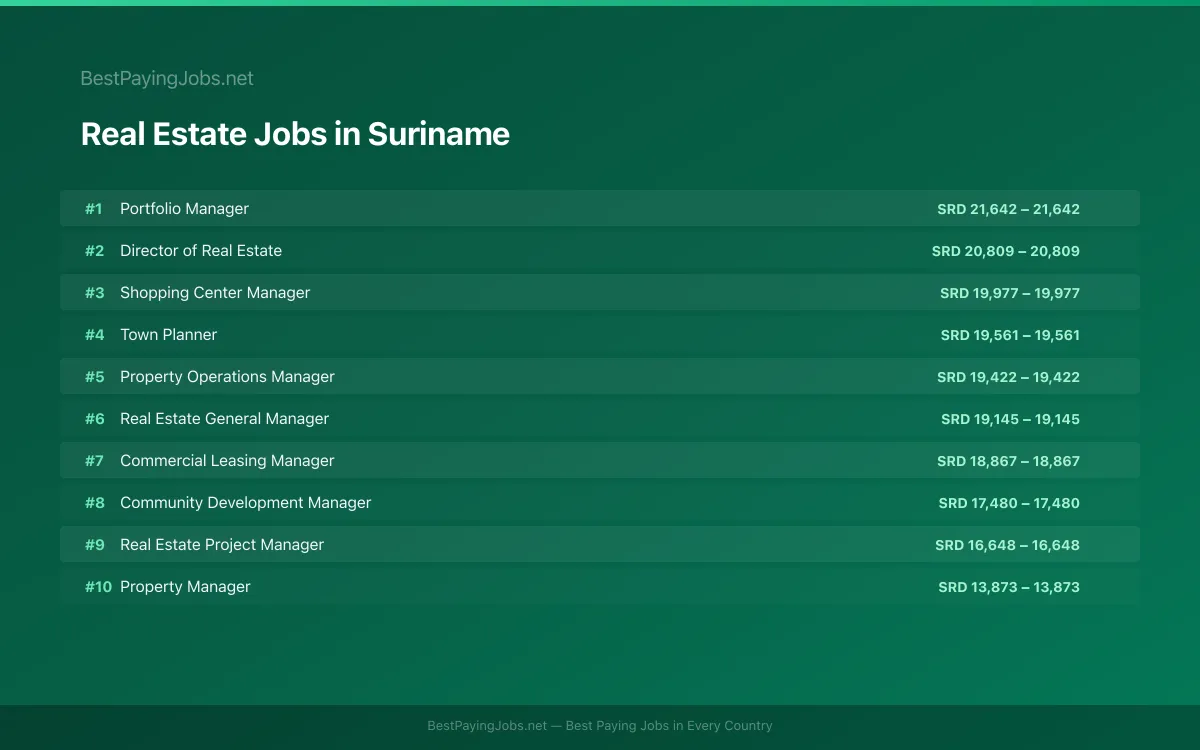Click salary SRD 20,809 – 20,809

click(1006, 251)
